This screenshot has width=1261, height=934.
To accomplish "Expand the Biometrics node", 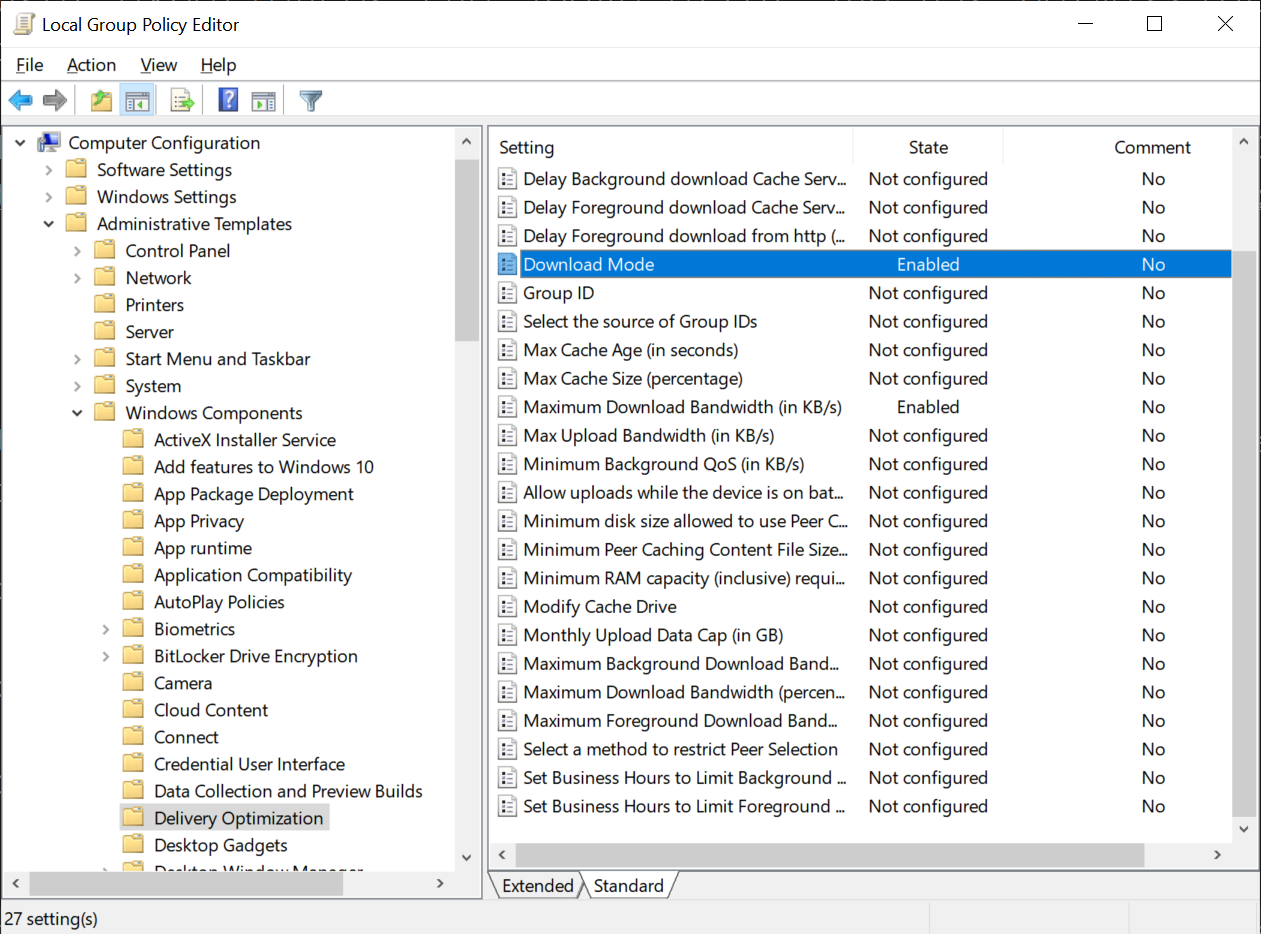I will [106, 629].
